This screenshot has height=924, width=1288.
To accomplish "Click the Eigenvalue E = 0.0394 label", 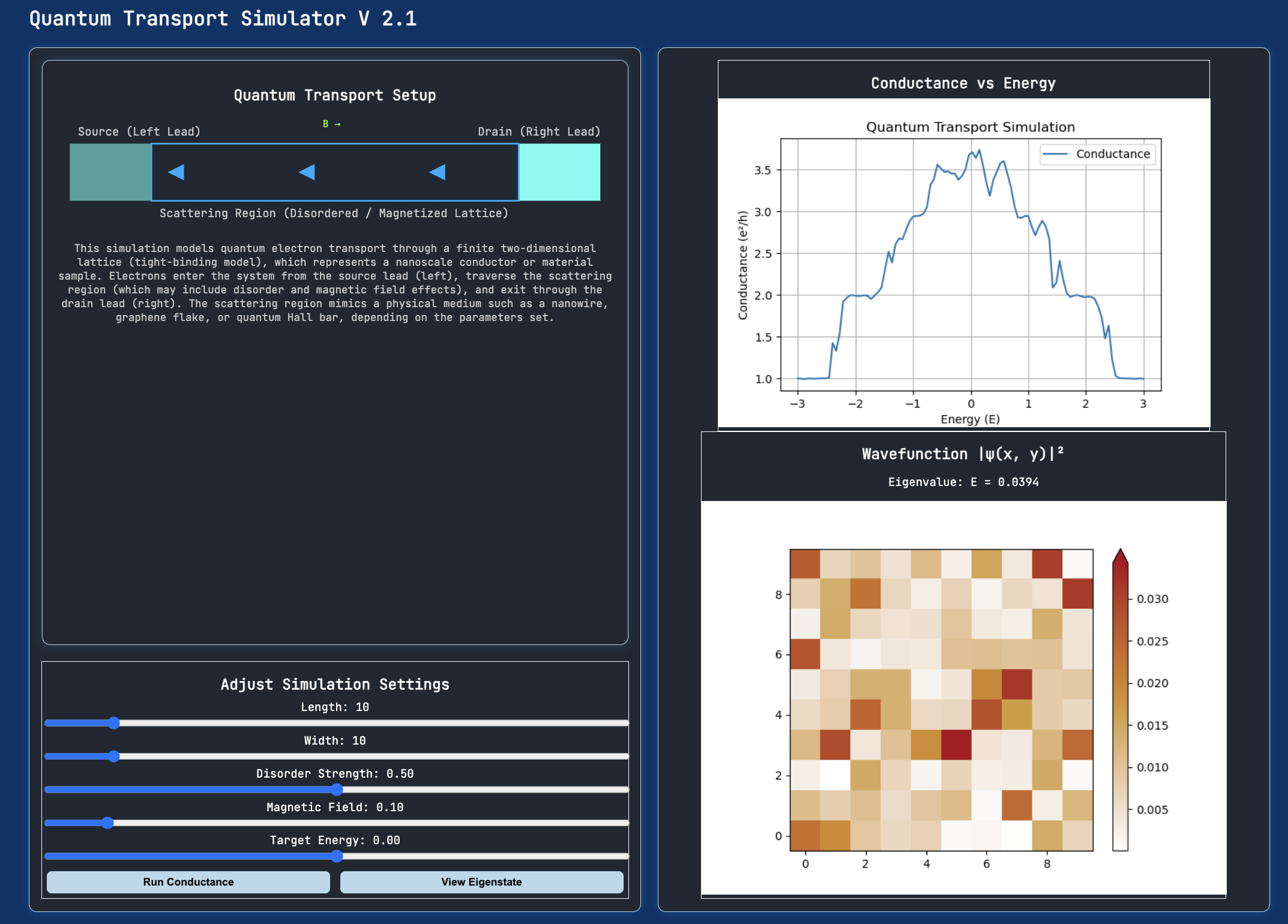I will pyautogui.click(x=963, y=482).
